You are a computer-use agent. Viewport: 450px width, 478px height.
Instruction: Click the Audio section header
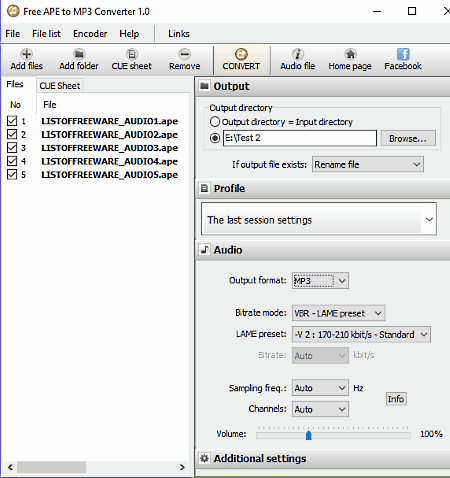point(323,250)
